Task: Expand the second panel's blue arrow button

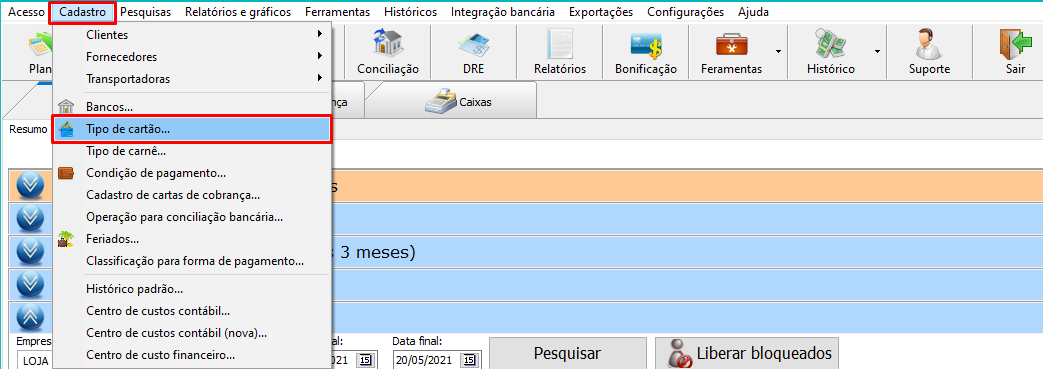Action: 29,218
